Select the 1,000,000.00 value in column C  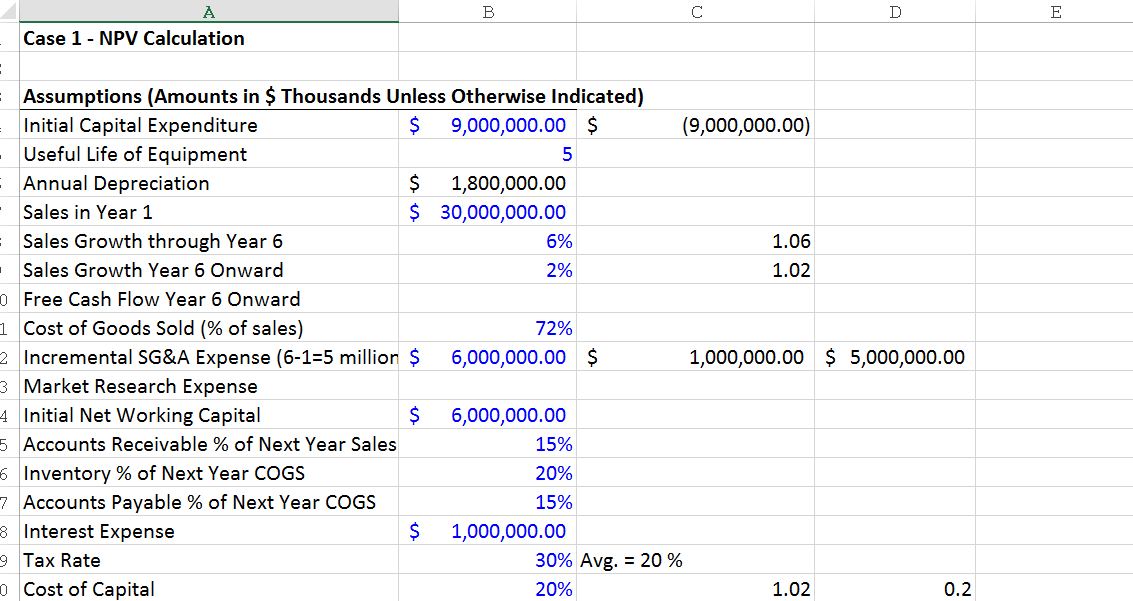tap(696, 357)
